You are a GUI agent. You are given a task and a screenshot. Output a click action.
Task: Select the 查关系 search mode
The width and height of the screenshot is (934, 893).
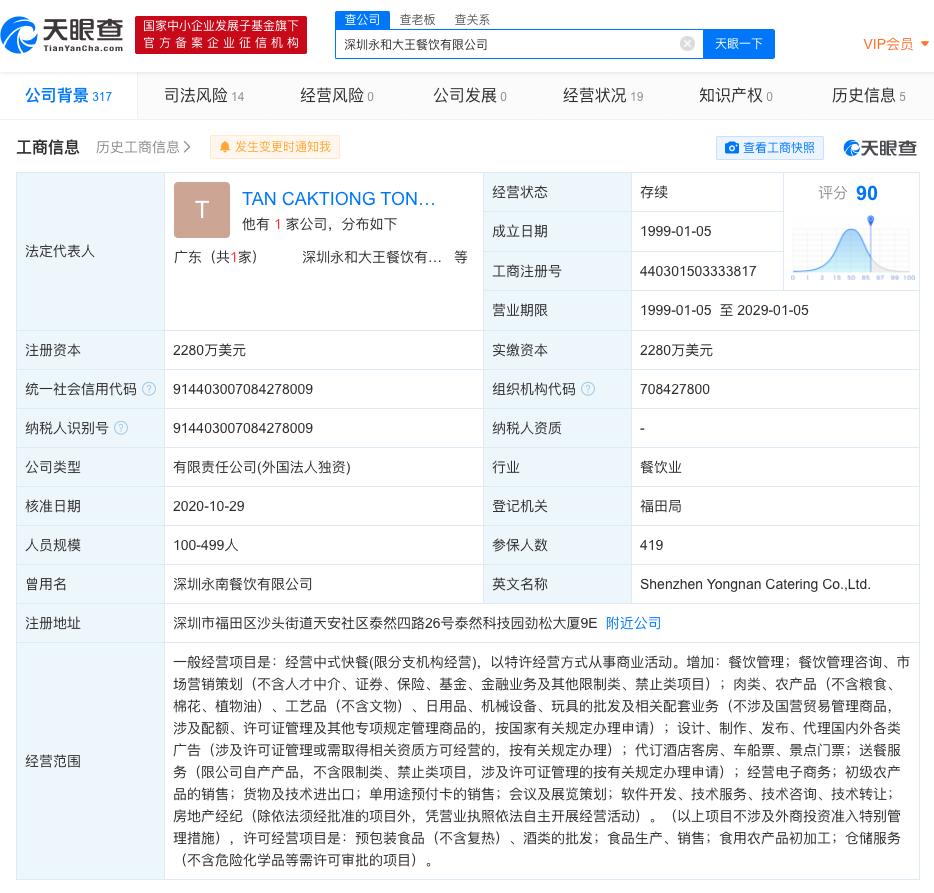coord(472,19)
